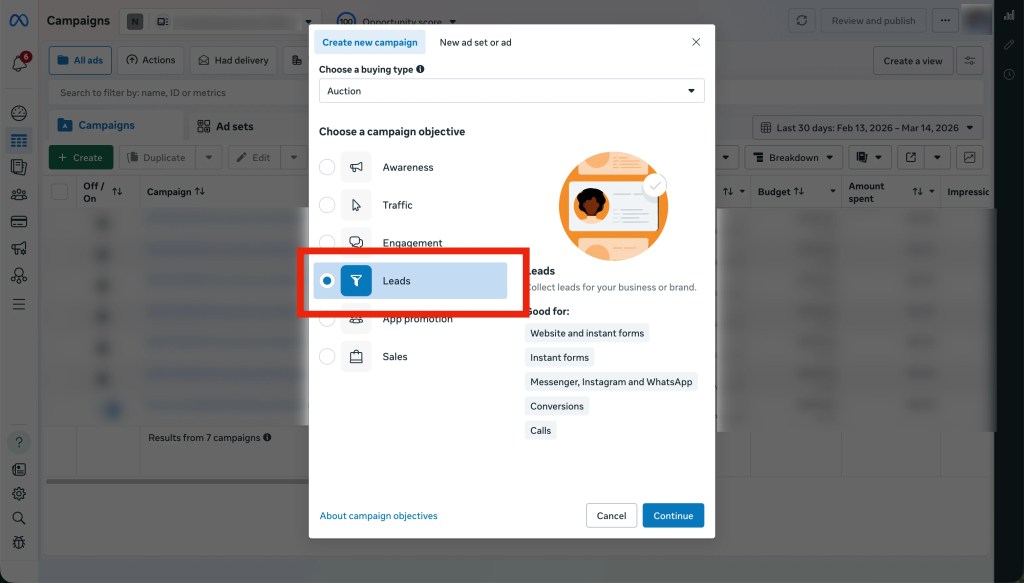Open the Help question mark icon
The image size is (1024, 583).
point(19,442)
